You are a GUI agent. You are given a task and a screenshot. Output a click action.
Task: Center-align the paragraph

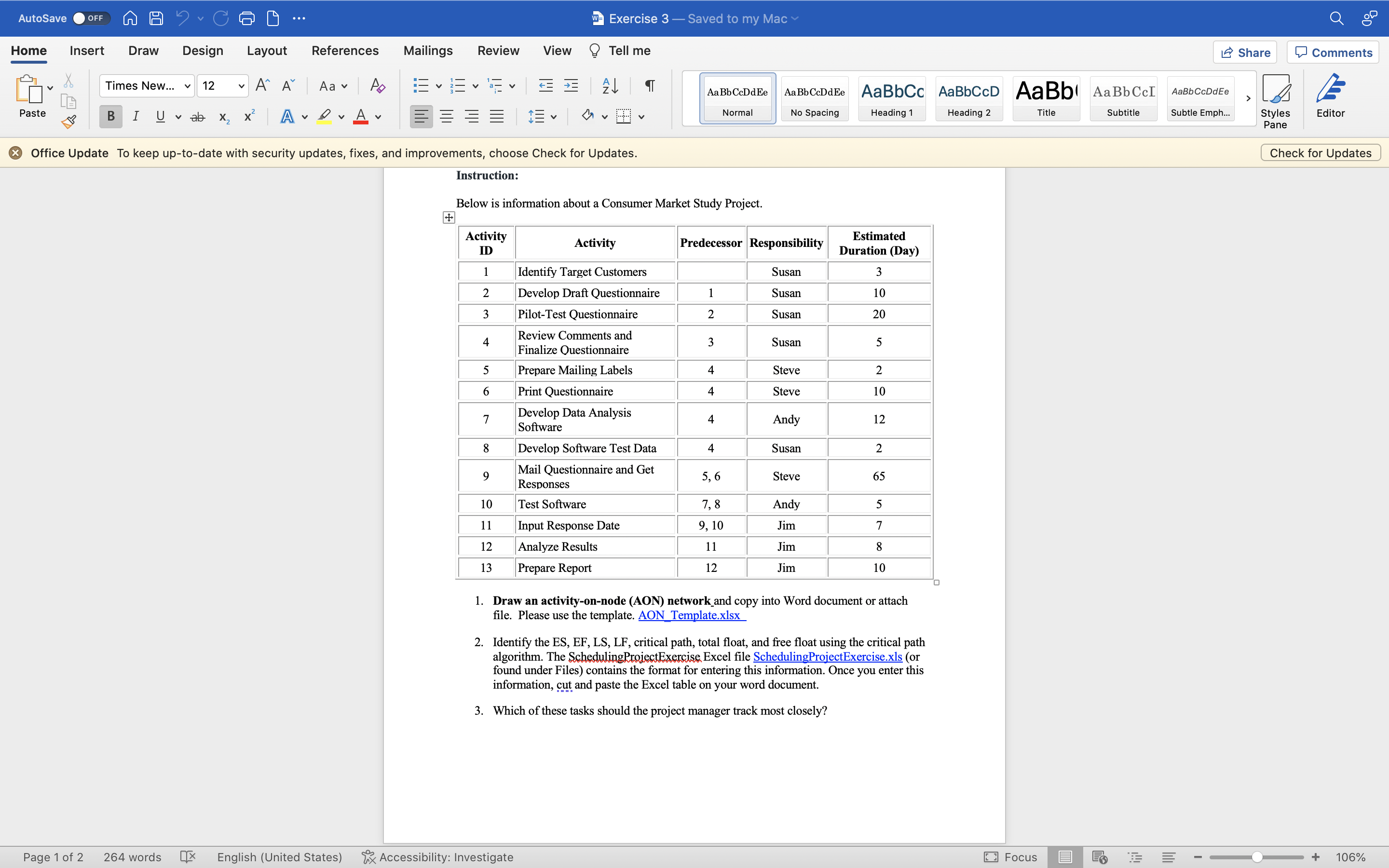tap(447, 117)
